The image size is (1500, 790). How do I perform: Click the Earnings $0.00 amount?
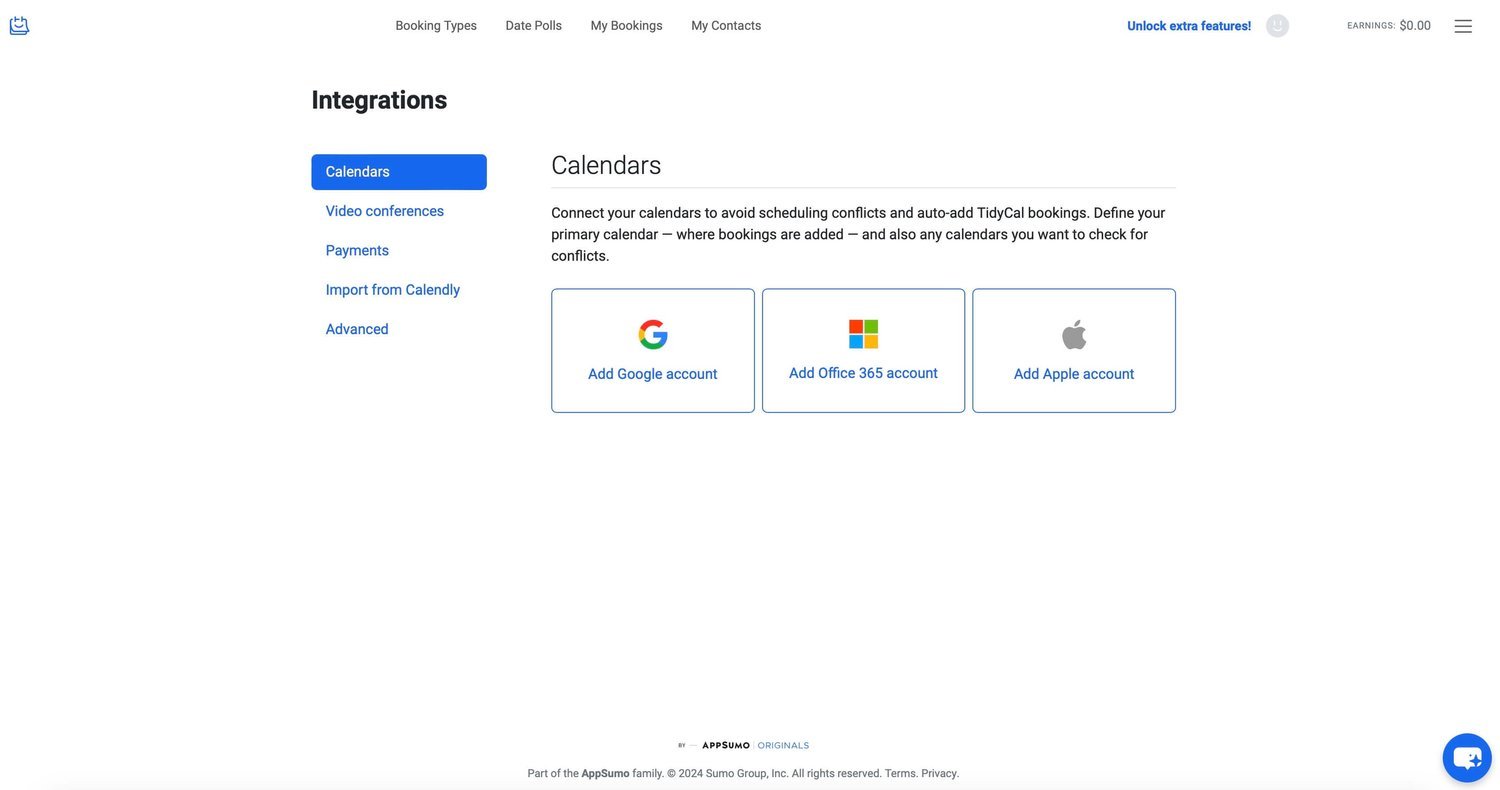click(1415, 26)
